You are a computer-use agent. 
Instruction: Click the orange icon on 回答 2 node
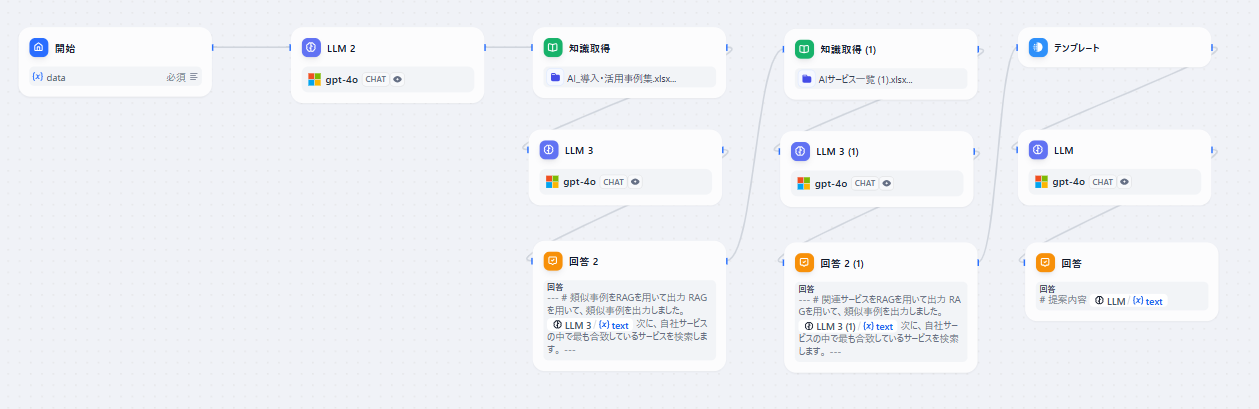click(x=552, y=261)
